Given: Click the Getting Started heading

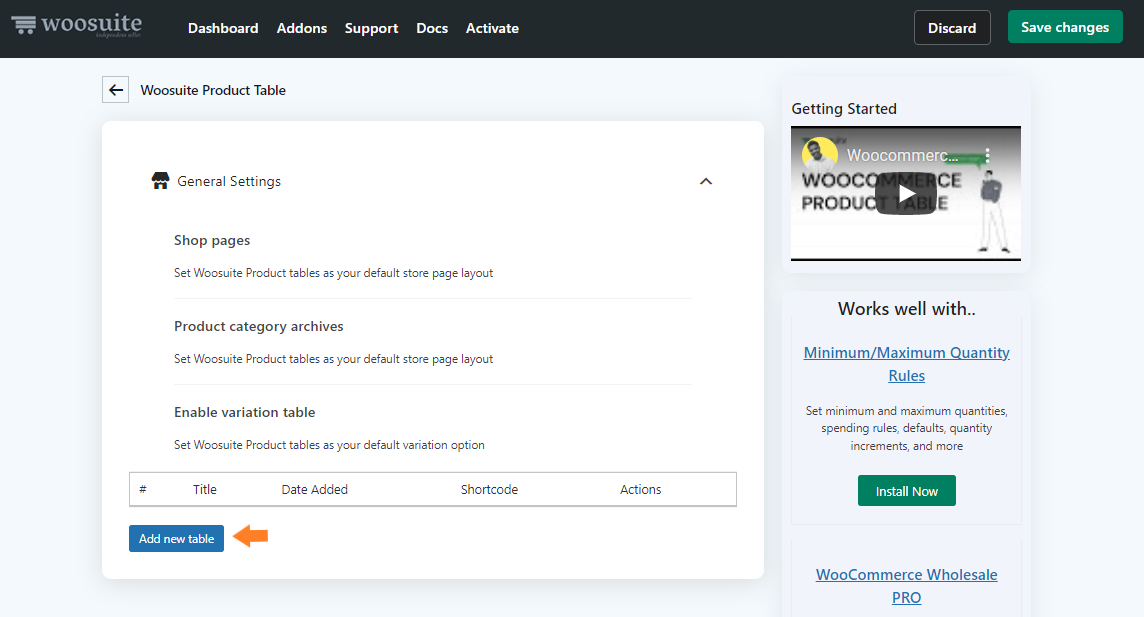Looking at the screenshot, I should (844, 109).
